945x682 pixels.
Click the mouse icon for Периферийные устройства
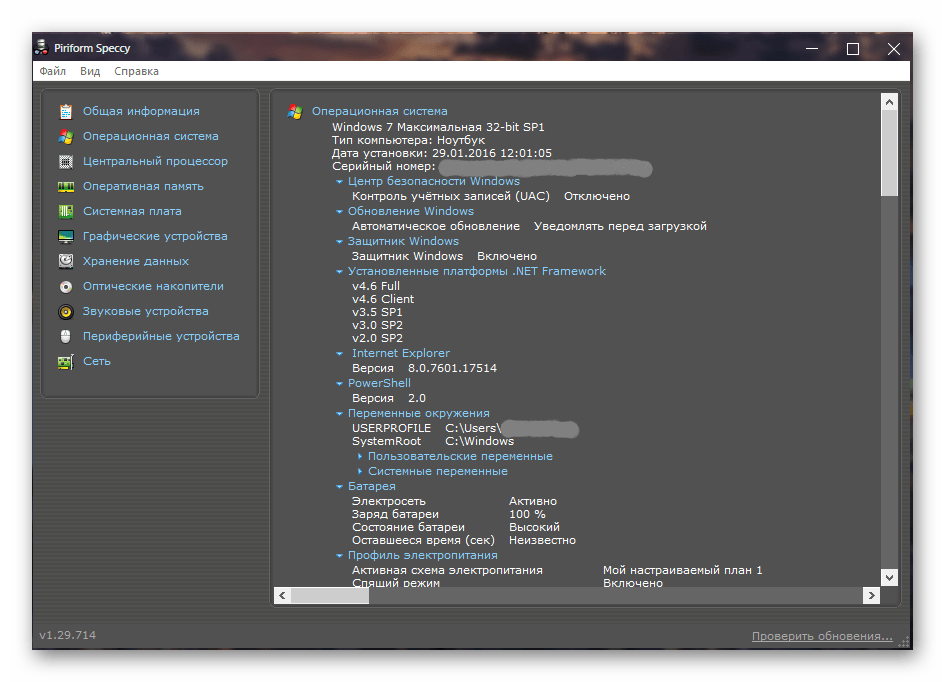pos(66,337)
